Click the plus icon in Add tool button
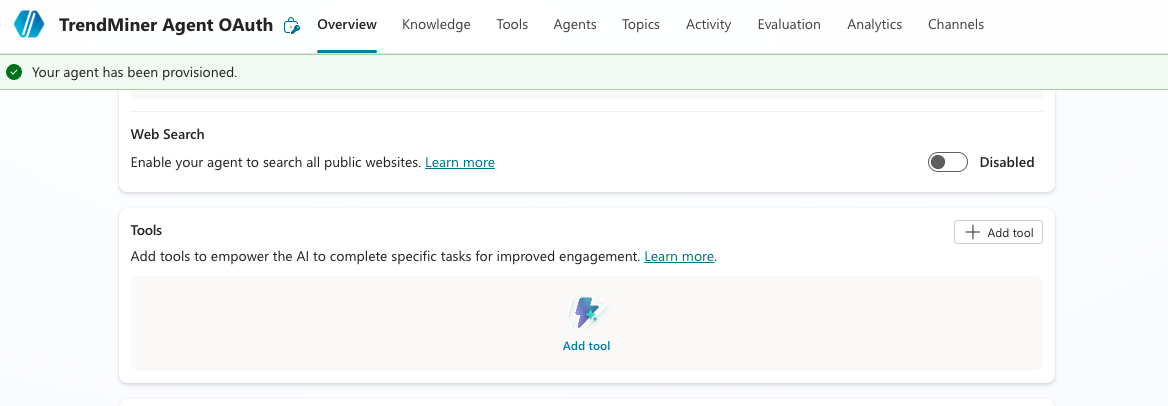This screenshot has height=406, width=1168. point(972,232)
